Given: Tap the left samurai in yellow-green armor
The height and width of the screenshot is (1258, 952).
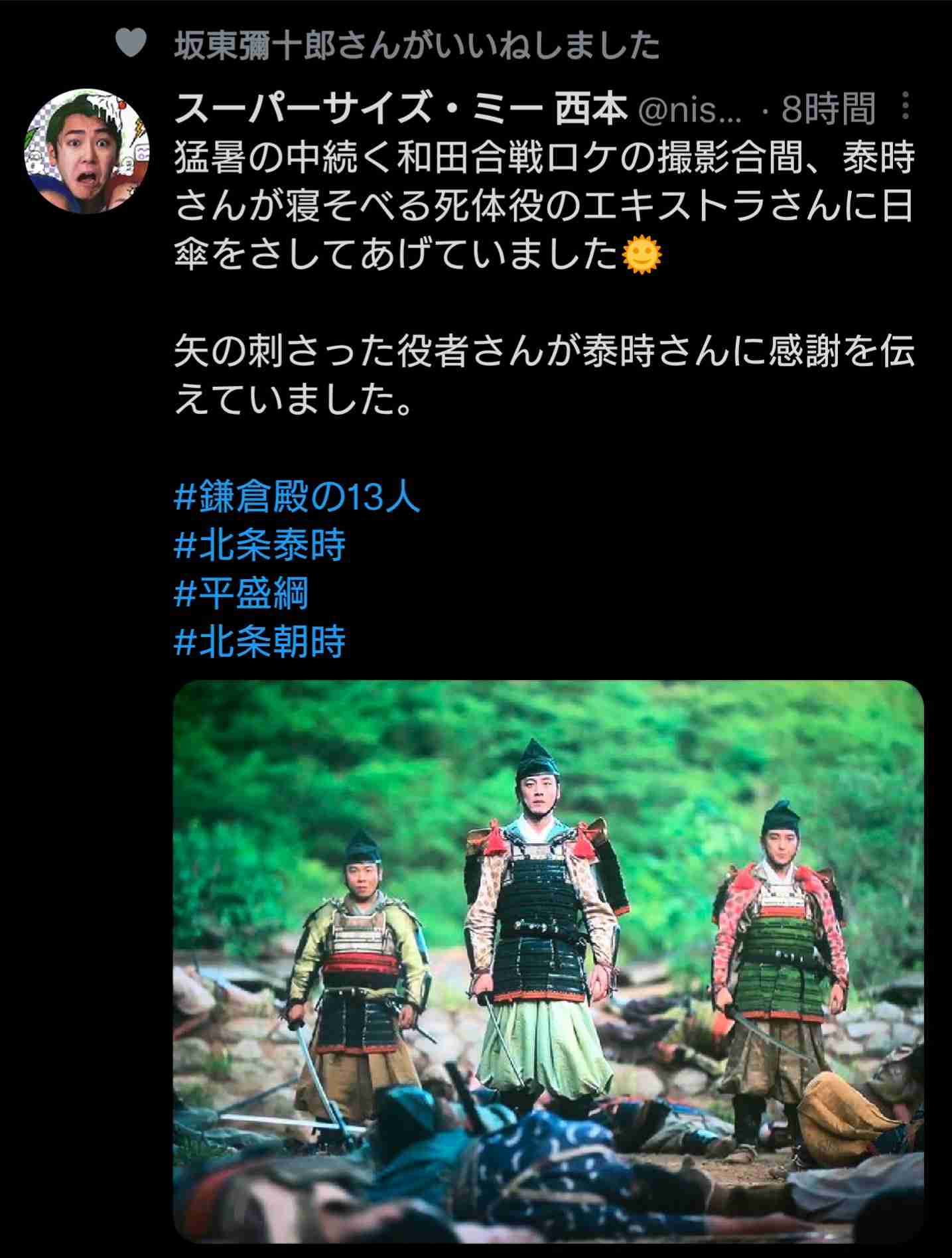Looking at the screenshot, I should click(x=360, y=982).
